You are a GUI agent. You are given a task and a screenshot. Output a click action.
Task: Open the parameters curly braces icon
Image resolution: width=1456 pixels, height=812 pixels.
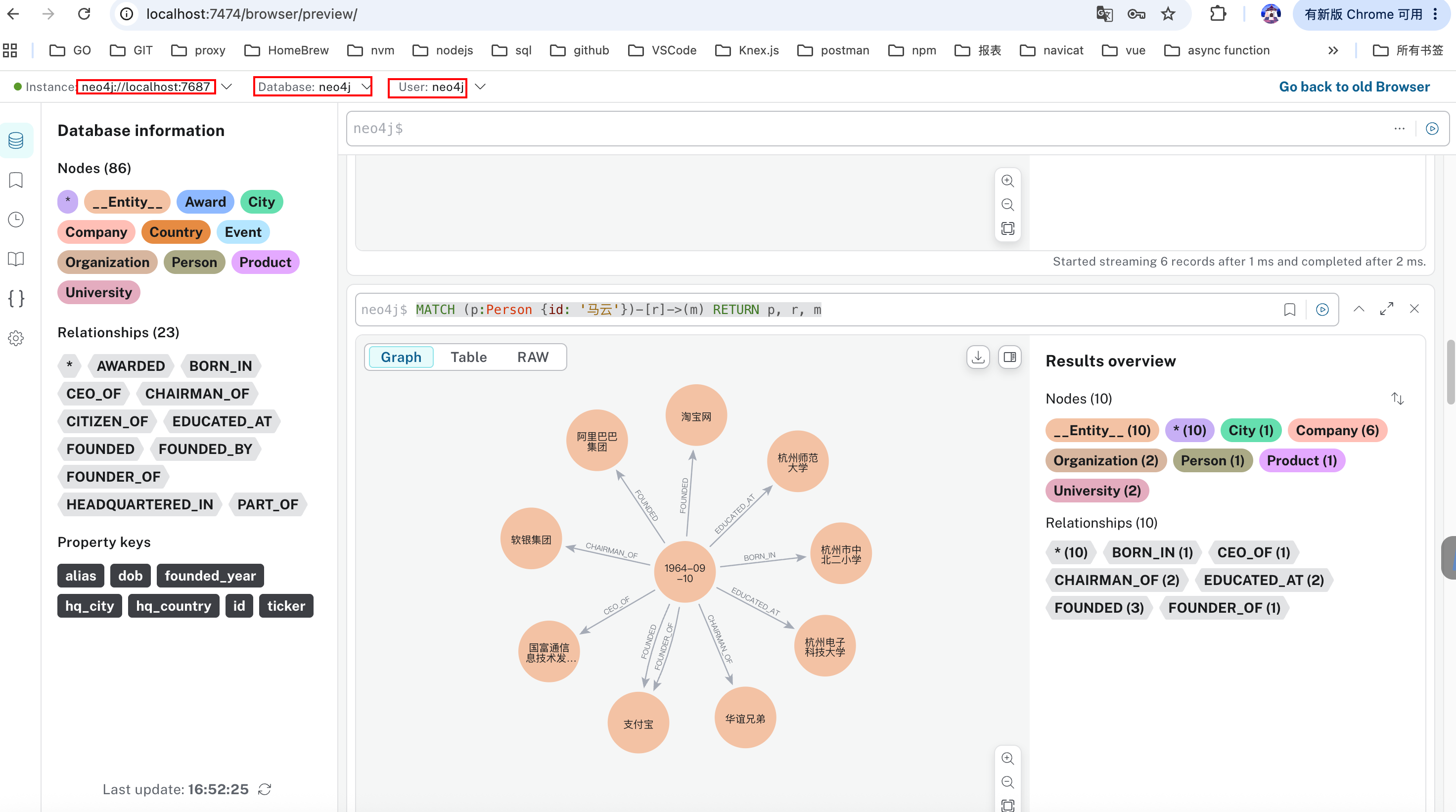click(x=16, y=298)
